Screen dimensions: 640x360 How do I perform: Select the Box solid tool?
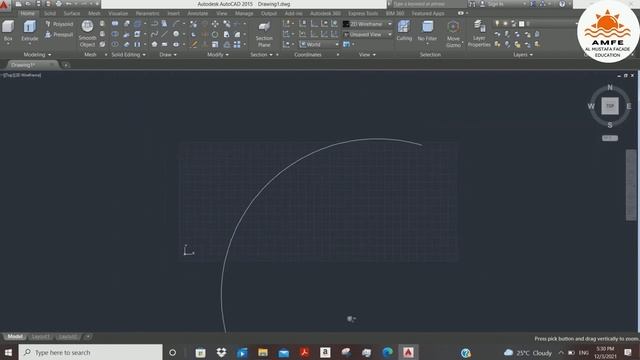pyautogui.click(x=8, y=30)
